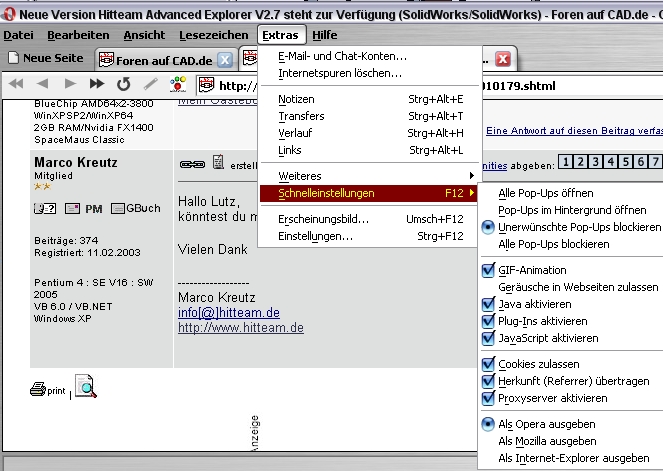Open the Datei menu
This screenshot has width=663, height=471.
(x=18, y=35)
